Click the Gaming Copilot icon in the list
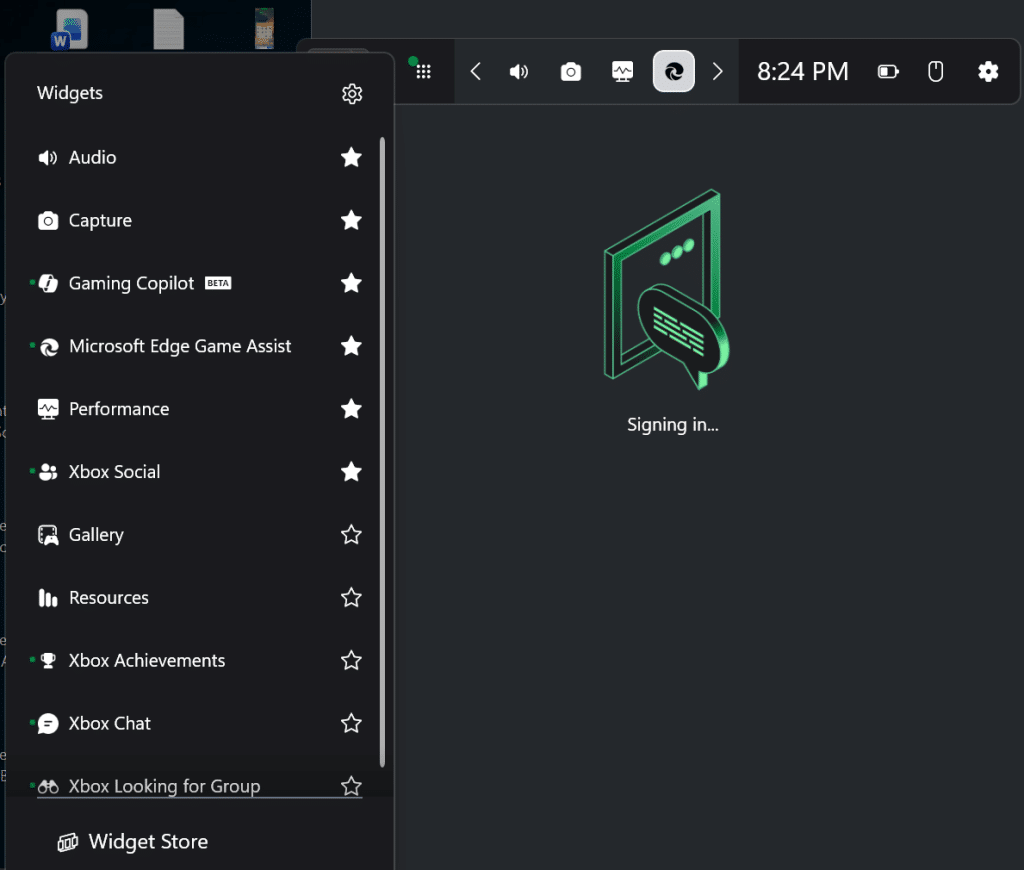Screen dimensions: 1024x870 [47, 283]
